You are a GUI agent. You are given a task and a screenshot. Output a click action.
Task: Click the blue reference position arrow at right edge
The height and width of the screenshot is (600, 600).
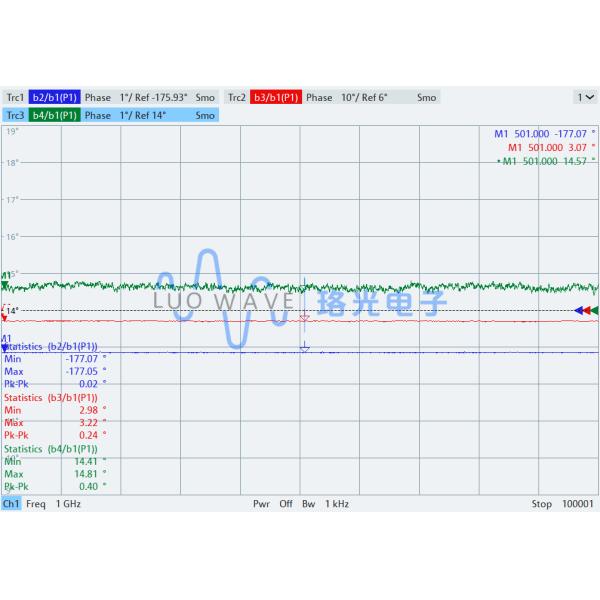click(x=578, y=311)
